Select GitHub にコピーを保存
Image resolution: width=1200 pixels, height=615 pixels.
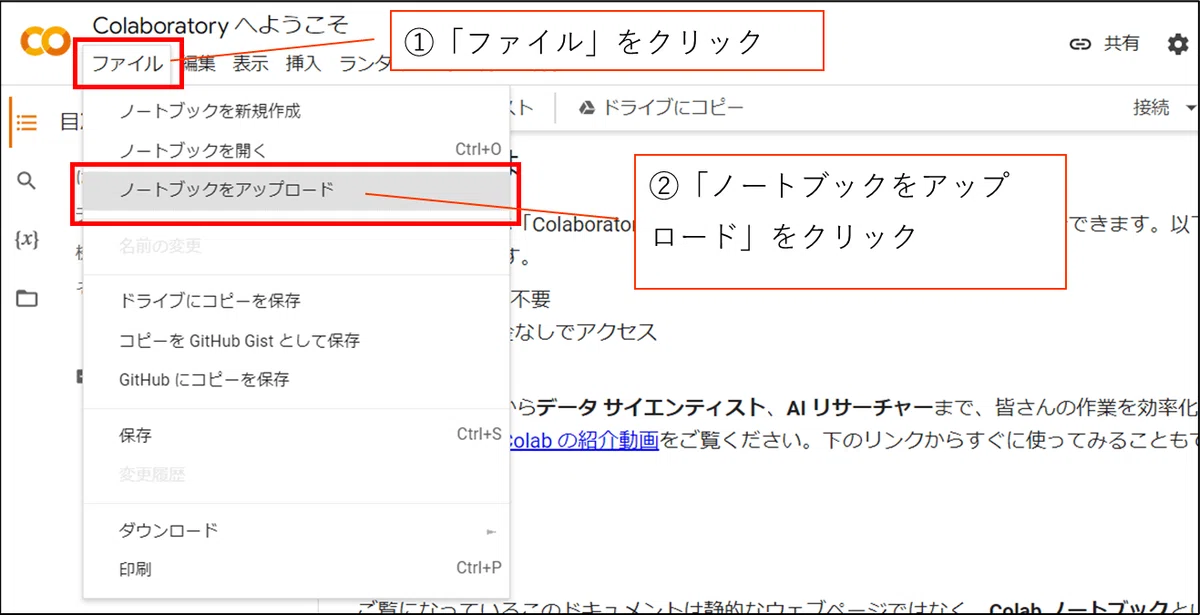pos(297,379)
